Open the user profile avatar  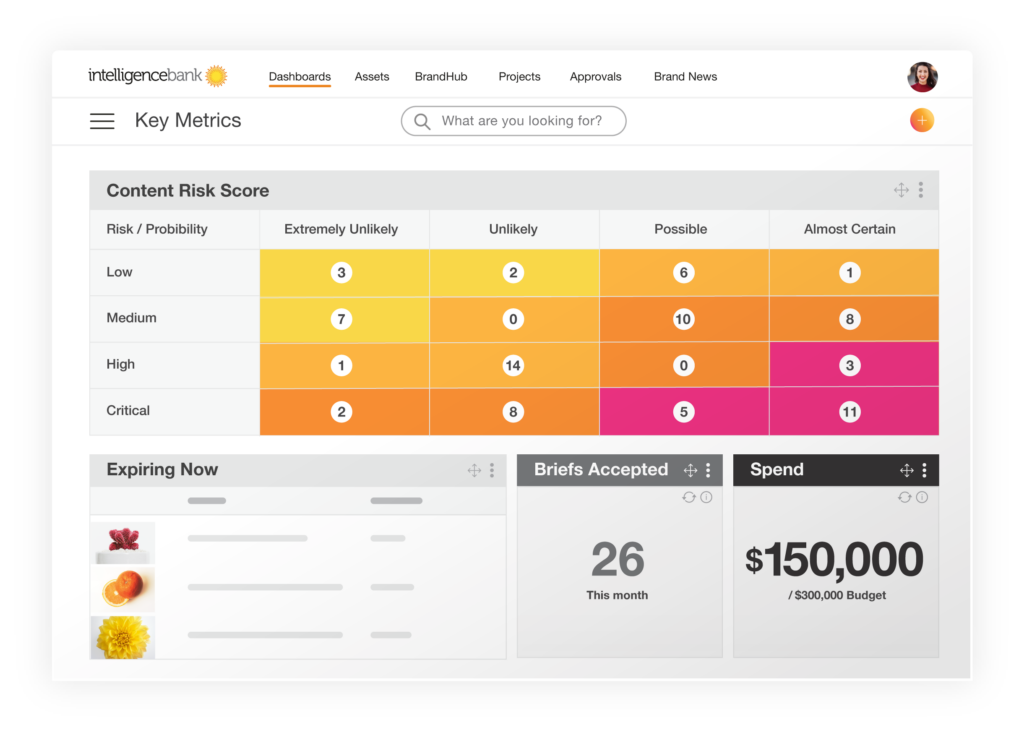coord(922,77)
